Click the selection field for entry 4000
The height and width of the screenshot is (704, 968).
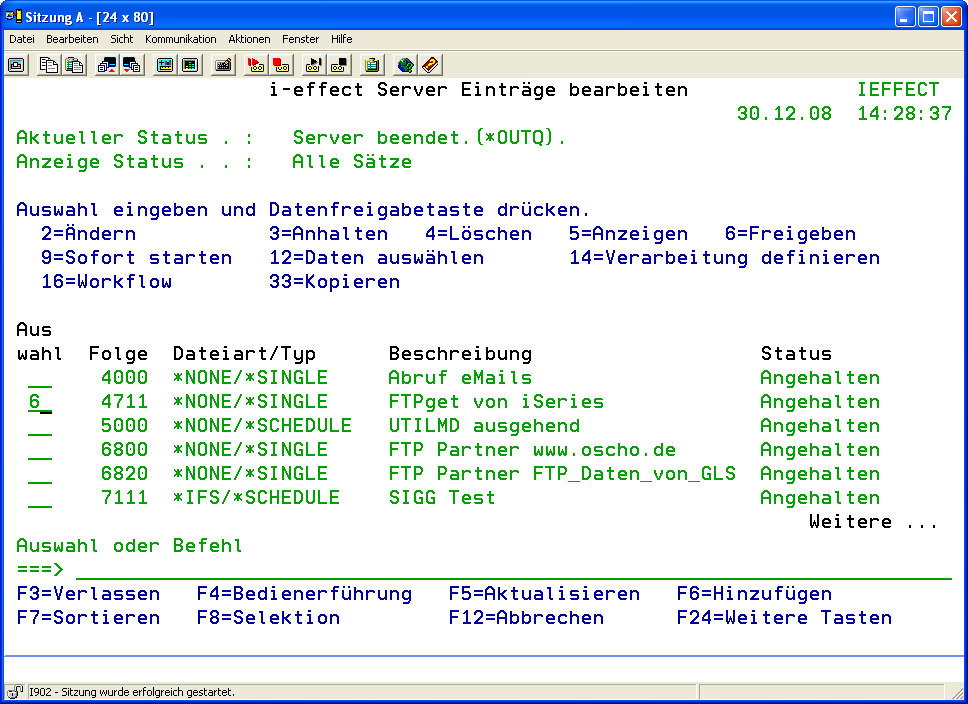coord(40,378)
